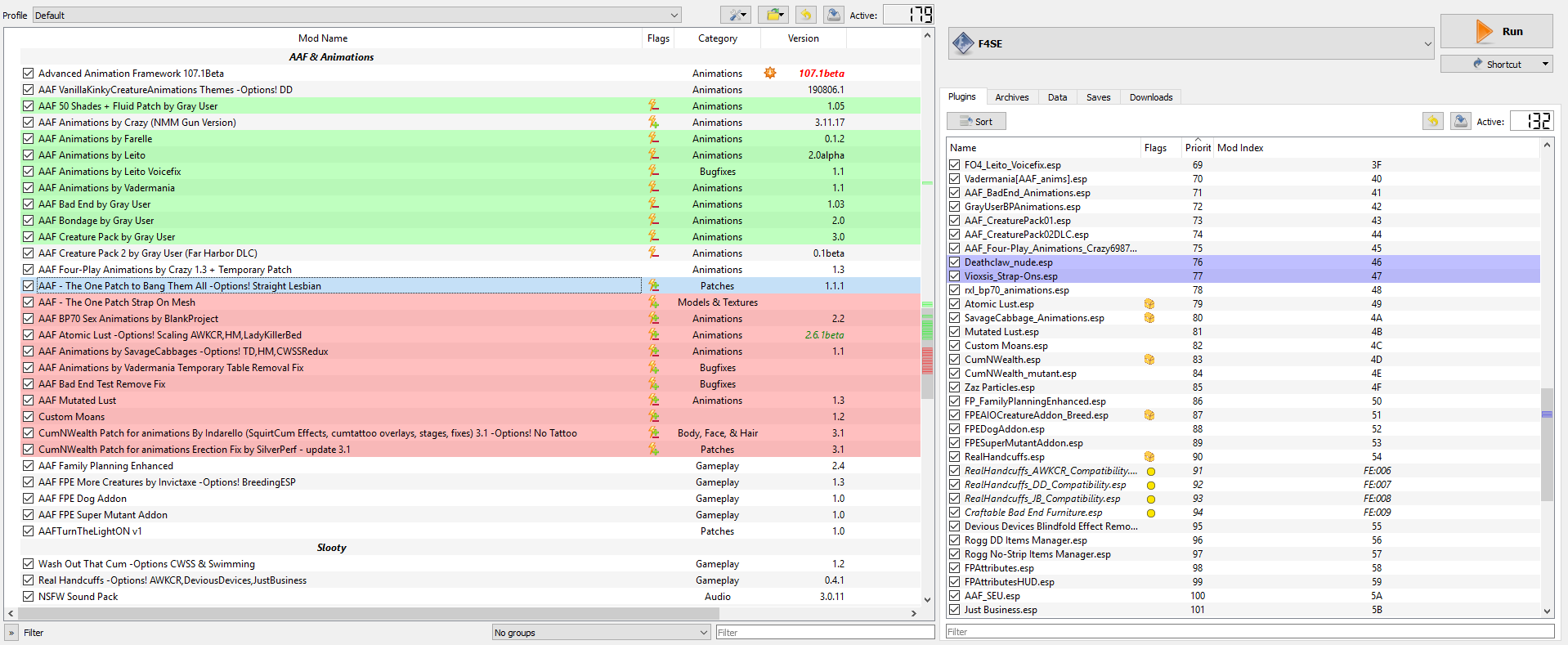Click the mod list filter text field
1568x645 pixels.
coord(825,632)
